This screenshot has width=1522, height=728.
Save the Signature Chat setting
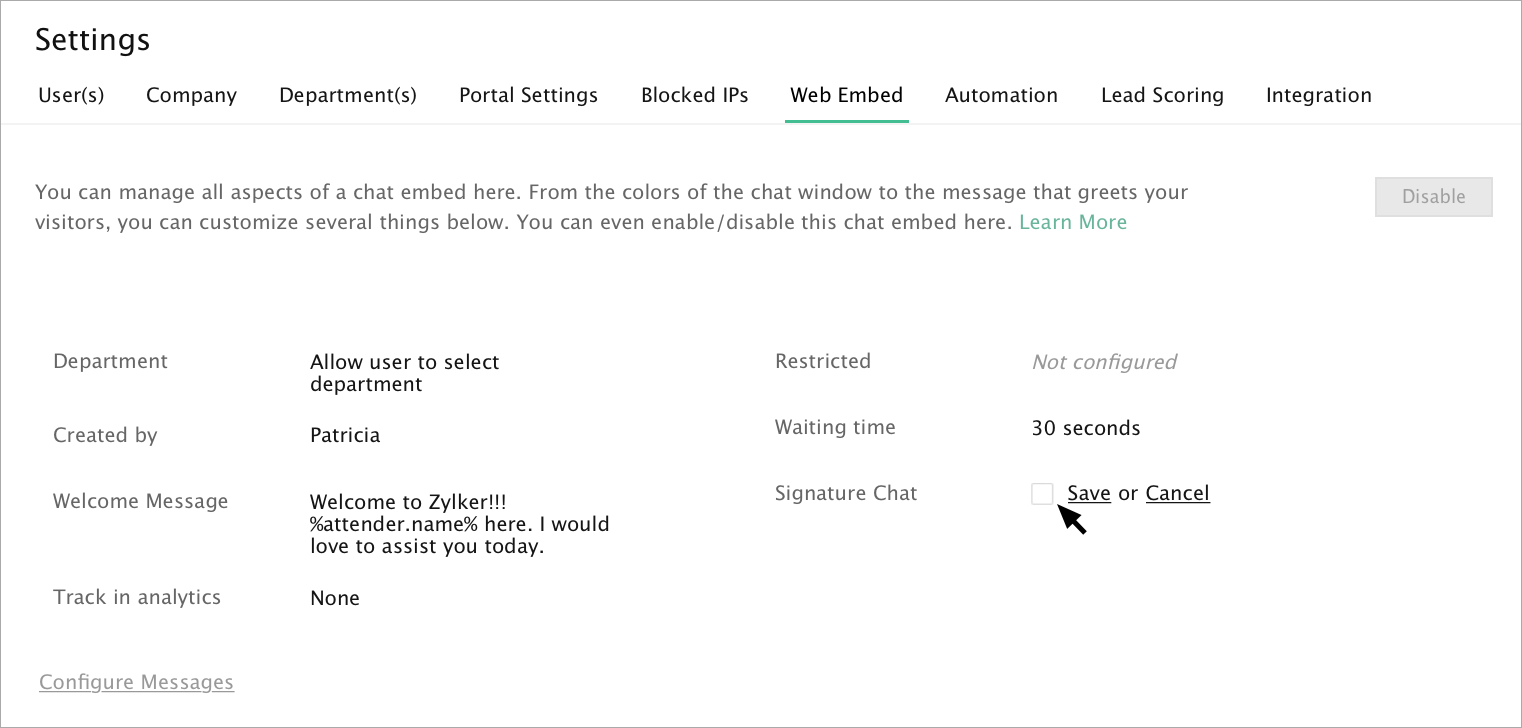coord(1089,493)
